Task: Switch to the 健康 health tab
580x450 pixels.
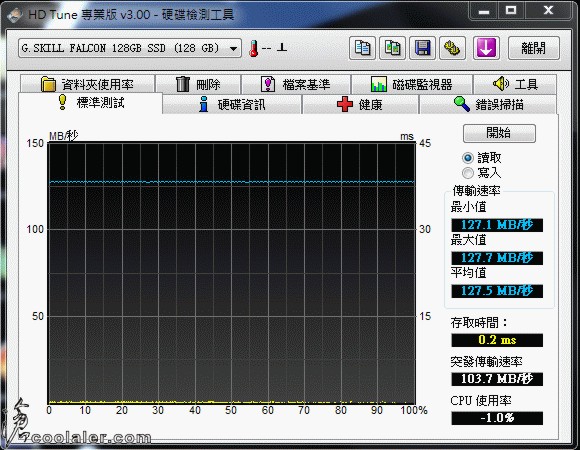Action: click(x=360, y=104)
